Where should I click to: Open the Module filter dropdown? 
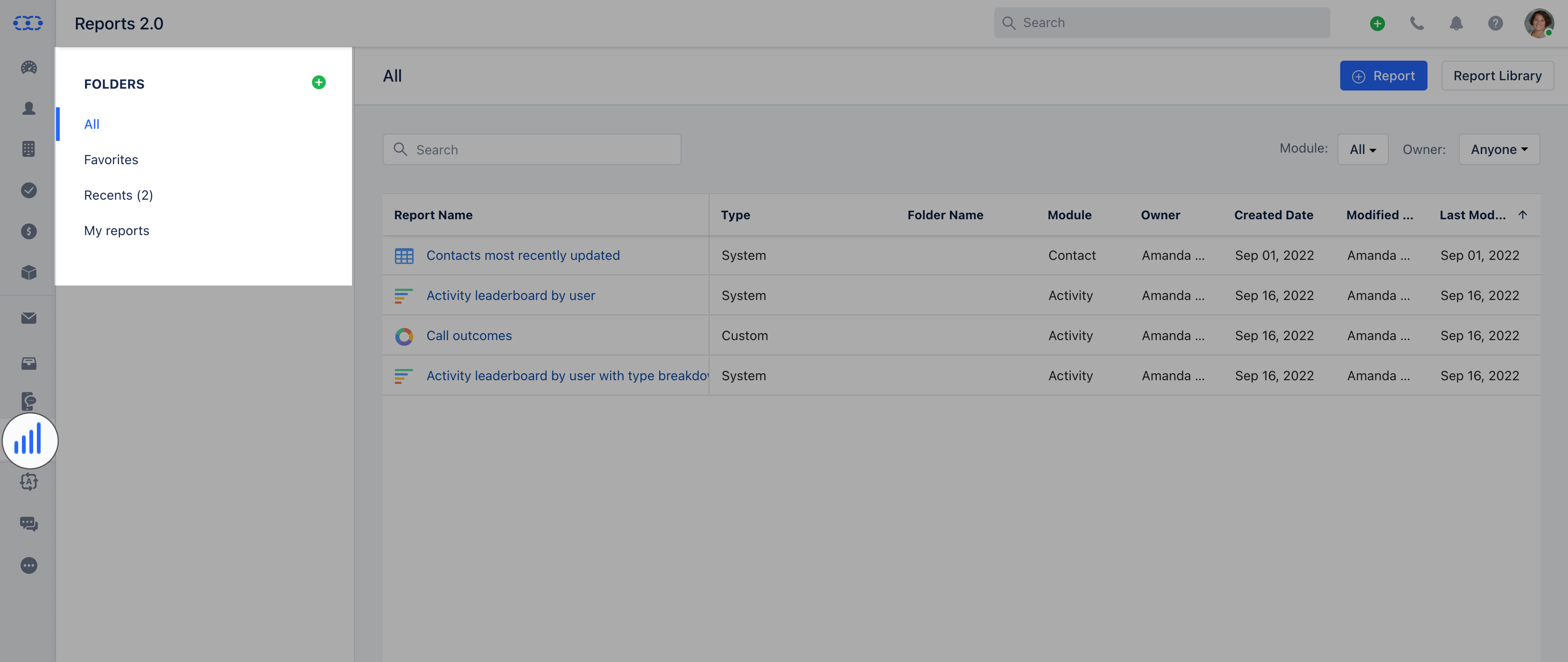(x=1362, y=149)
